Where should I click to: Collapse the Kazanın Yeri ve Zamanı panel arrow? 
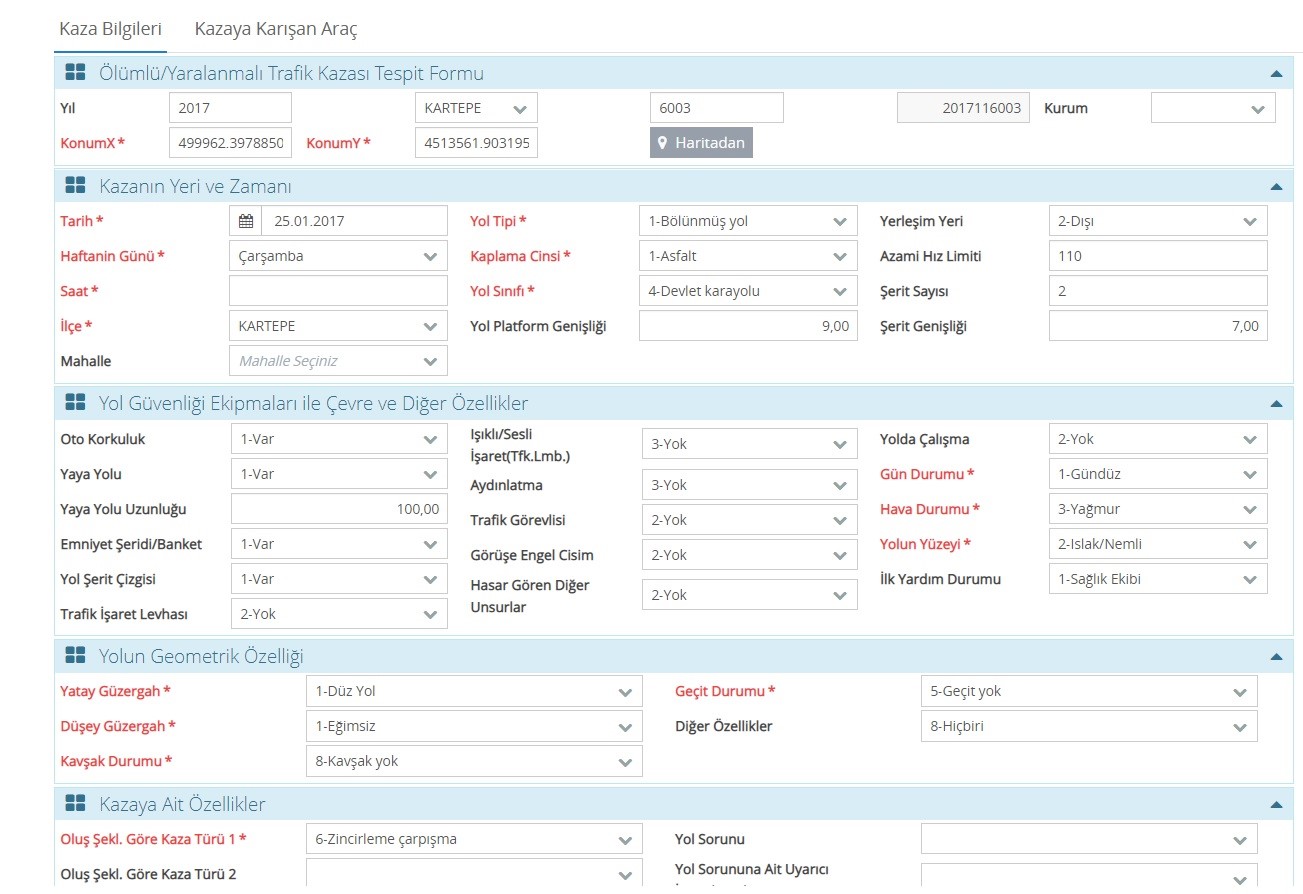1275,187
